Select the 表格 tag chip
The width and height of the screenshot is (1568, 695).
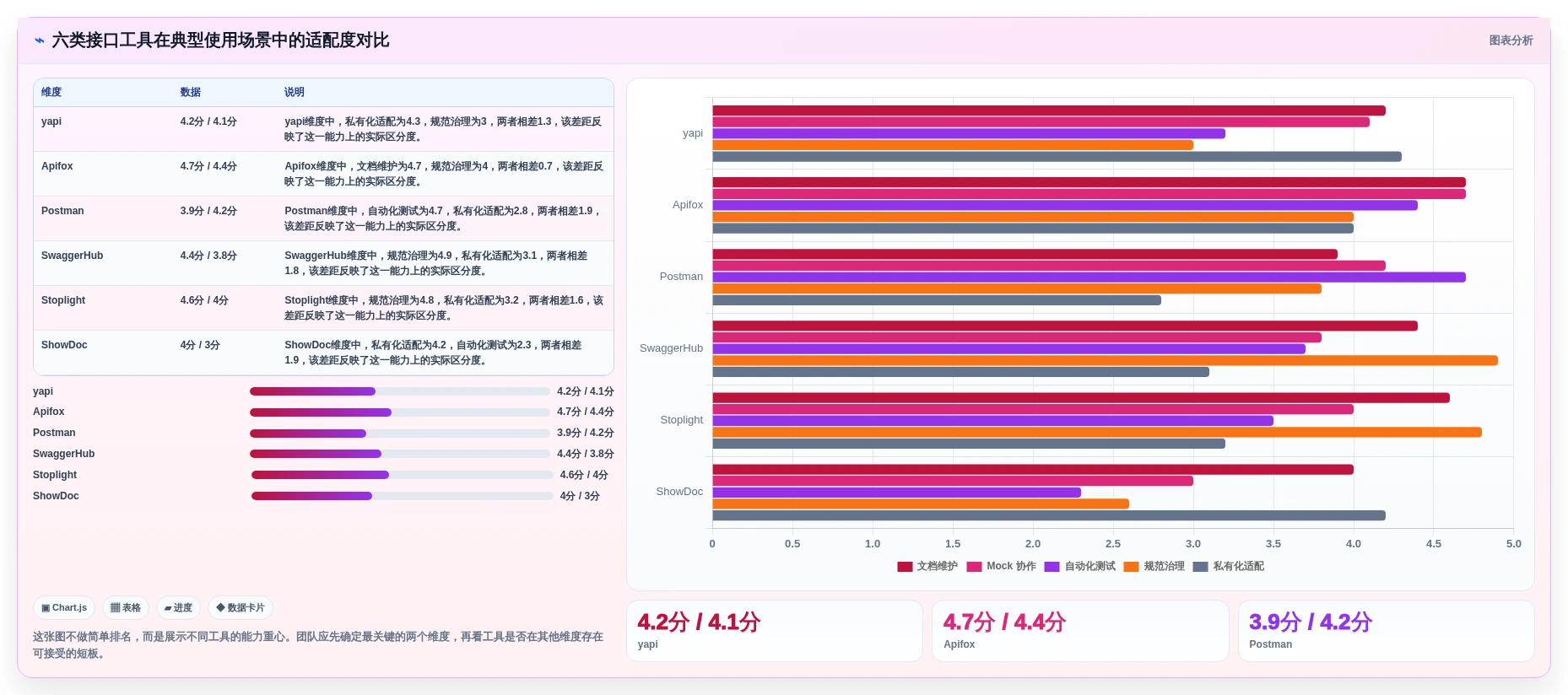click(x=126, y=607)
